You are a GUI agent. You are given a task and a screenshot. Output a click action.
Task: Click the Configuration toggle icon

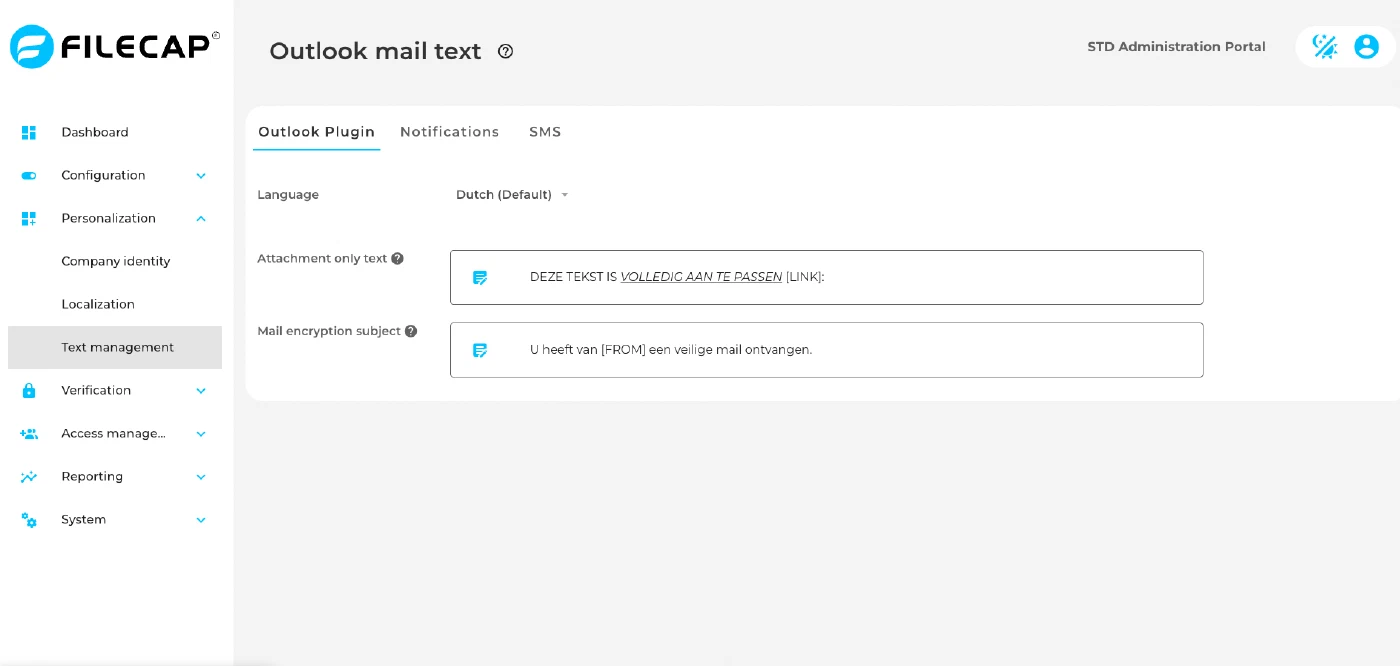click(29, 175)
